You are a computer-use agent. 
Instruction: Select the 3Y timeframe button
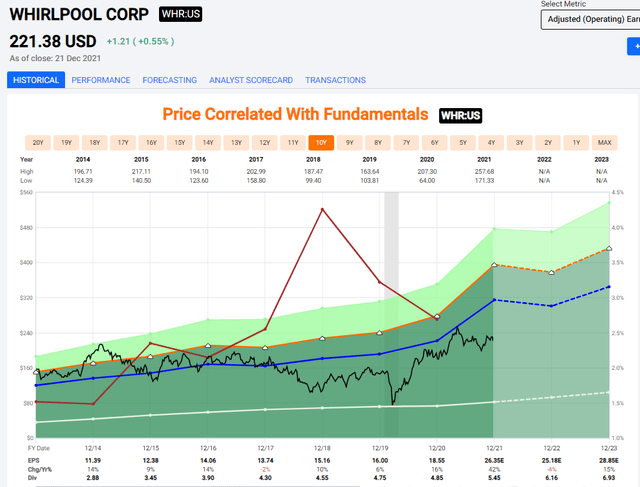(x=520, y=142)
